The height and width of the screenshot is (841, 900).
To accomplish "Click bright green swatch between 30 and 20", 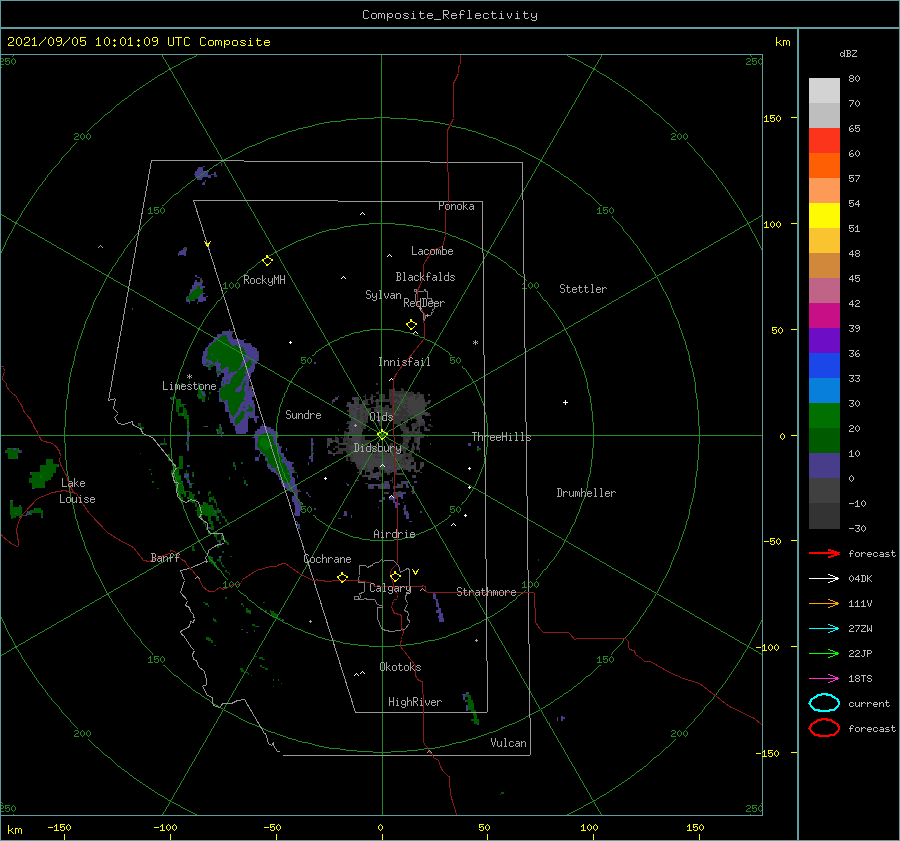I will tap(824, 416).
